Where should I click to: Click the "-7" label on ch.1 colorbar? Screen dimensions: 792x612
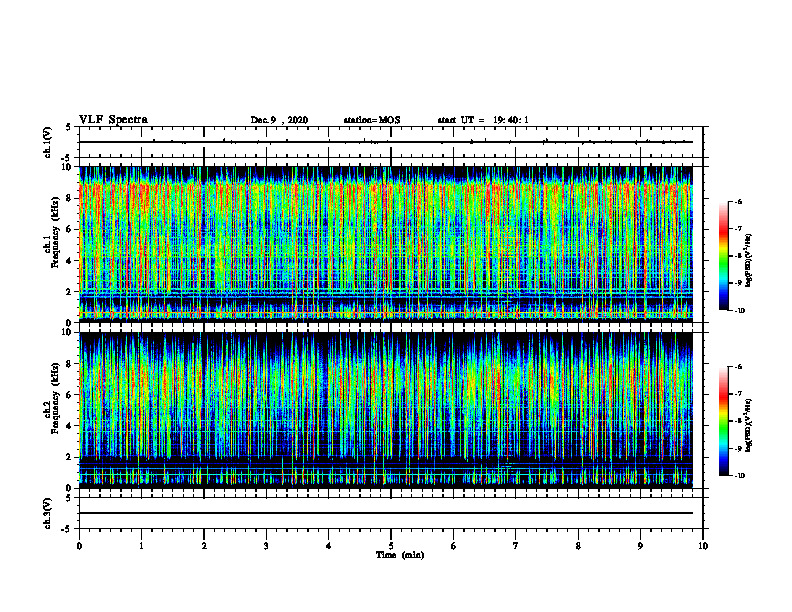pyautogui.click(x=738, y=229)
